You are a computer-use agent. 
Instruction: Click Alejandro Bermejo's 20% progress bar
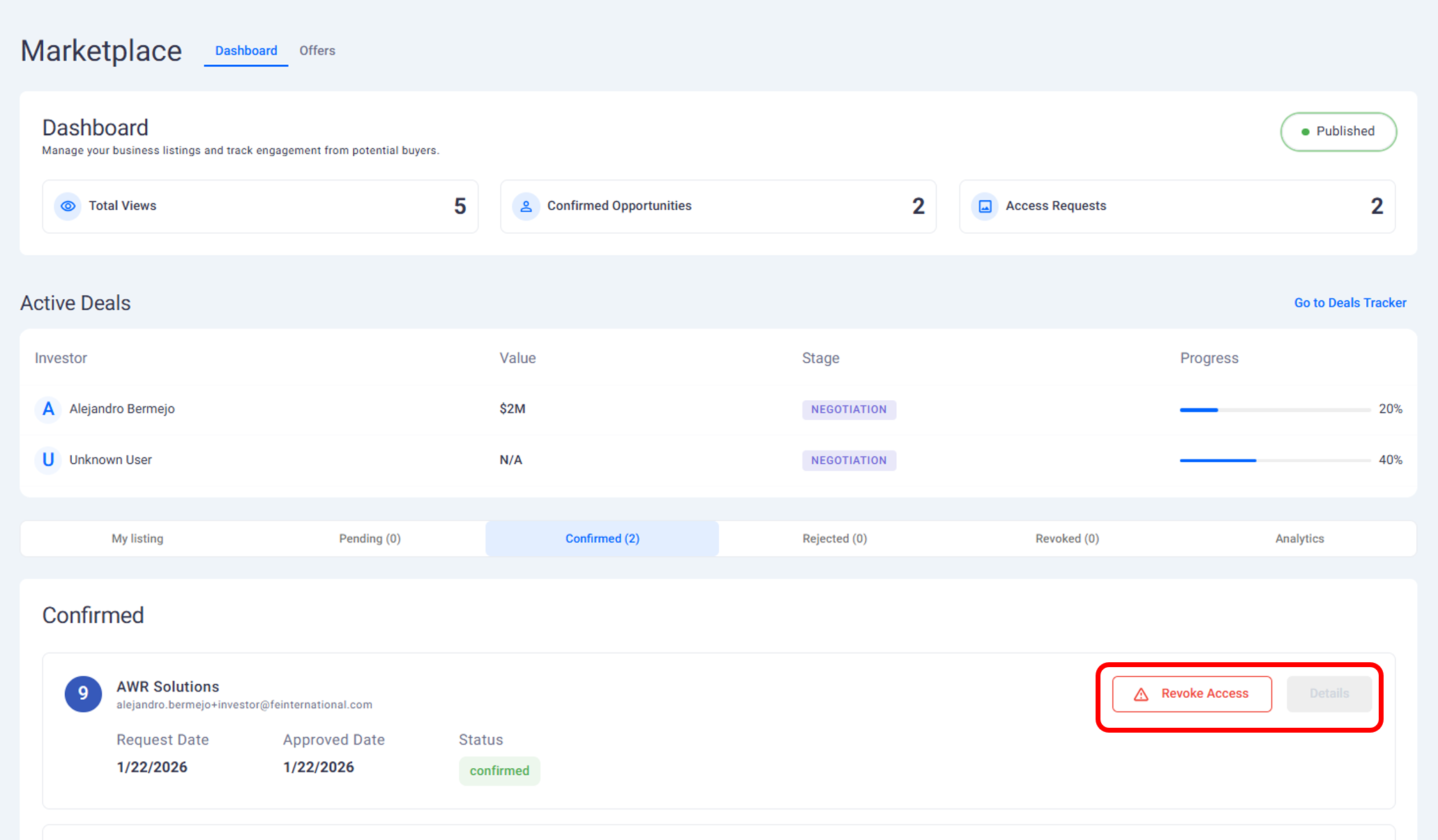coord(1275,410)
